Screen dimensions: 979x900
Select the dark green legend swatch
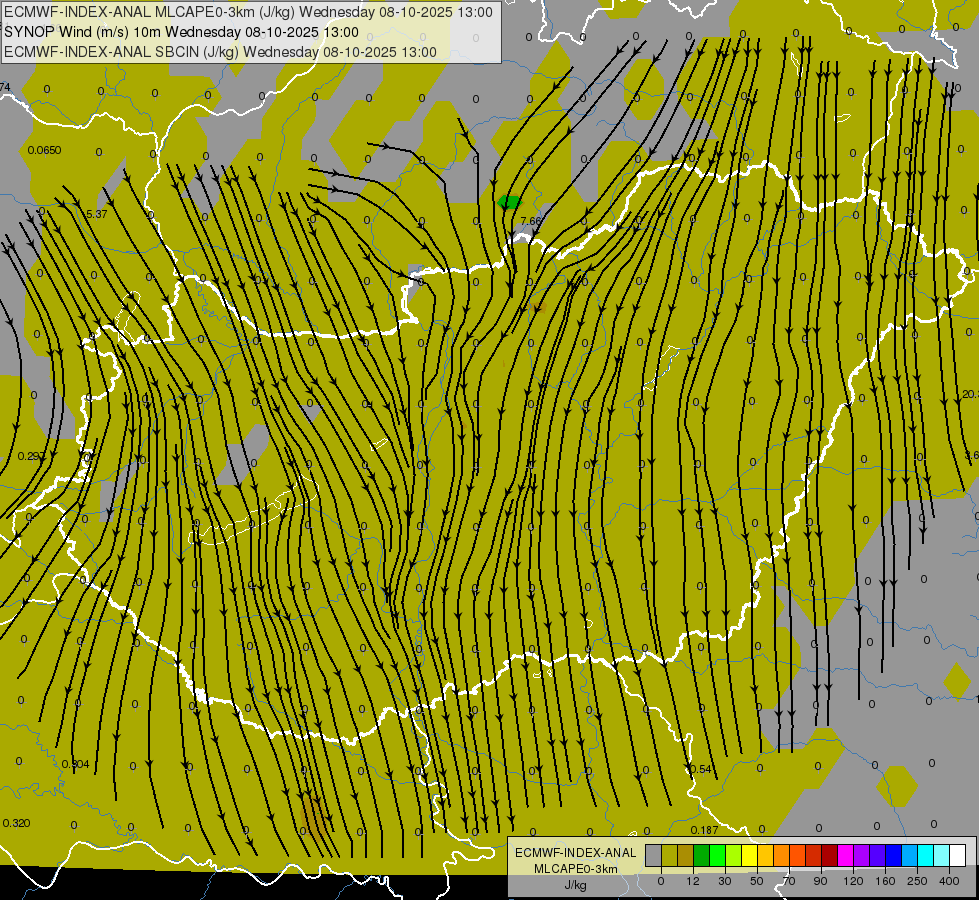(x=701, y=855)
